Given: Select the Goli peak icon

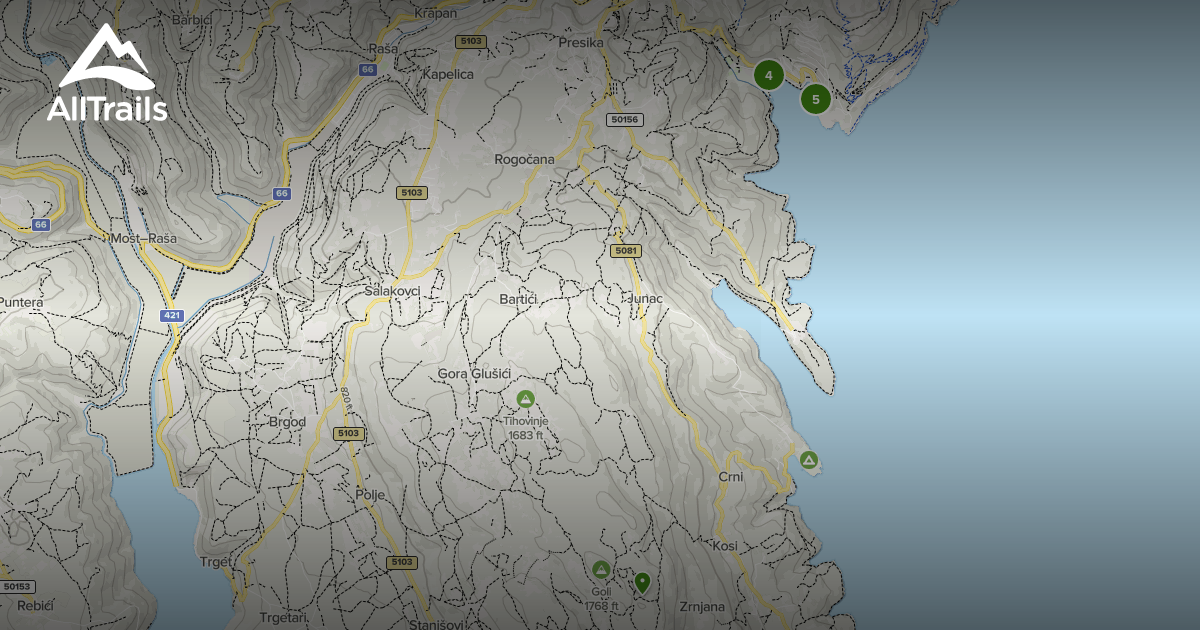Looking at the screenshot, I should coord(601,570).
